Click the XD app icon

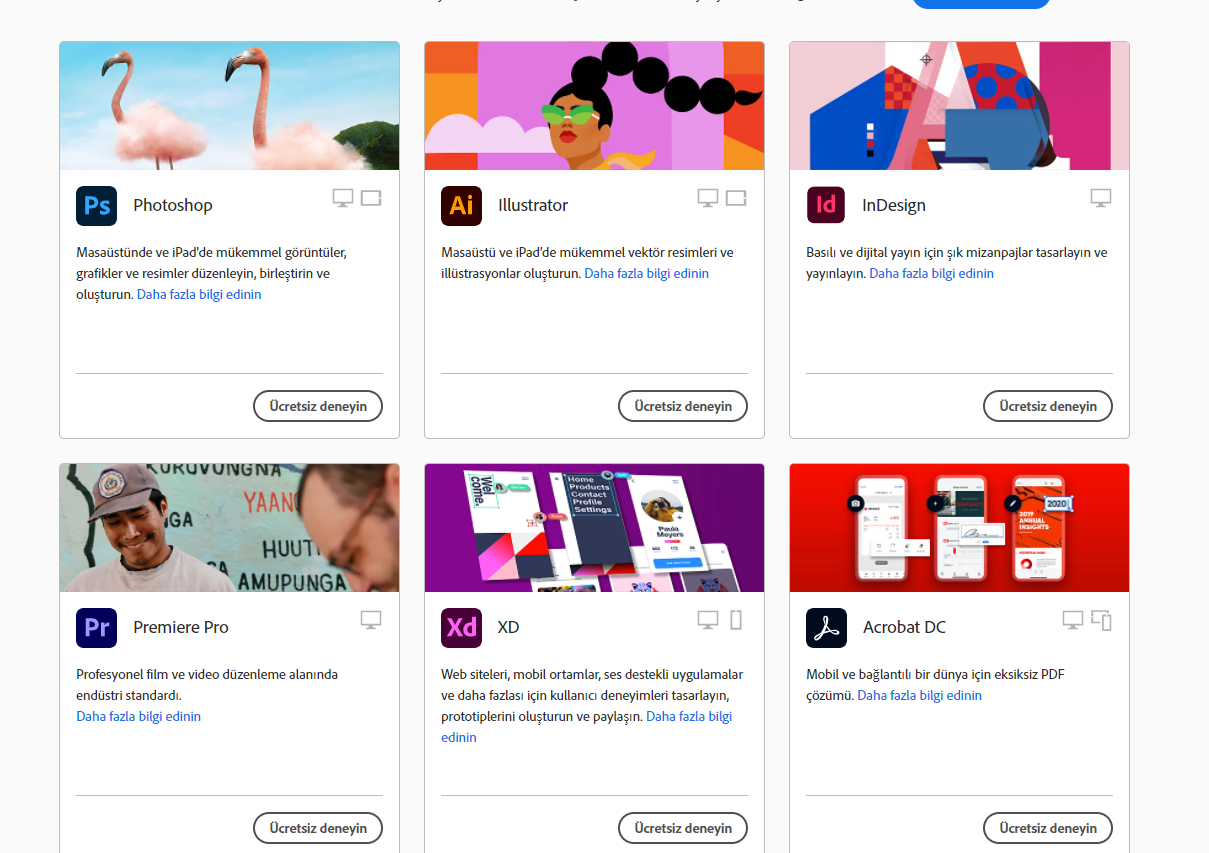coord(461,627)
